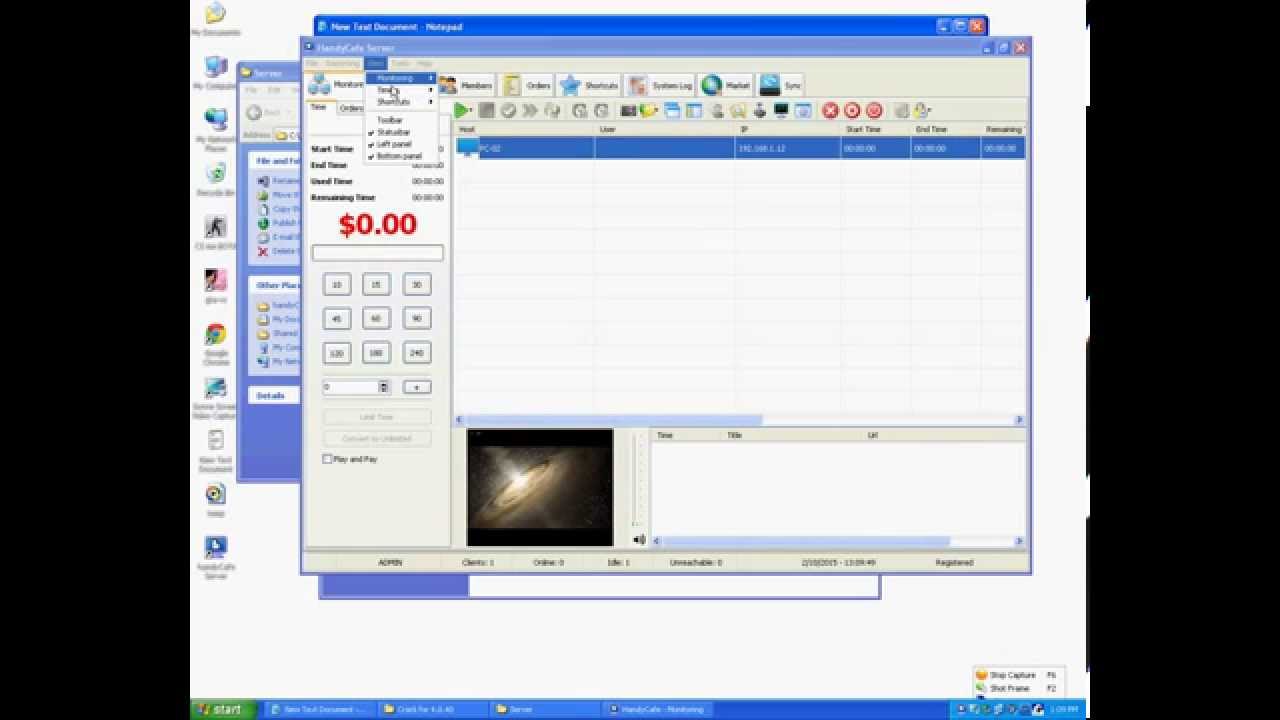The height and width of the screenshot is (720, 1280).
Task: Open the System Log section
Action: pos(660,86)
